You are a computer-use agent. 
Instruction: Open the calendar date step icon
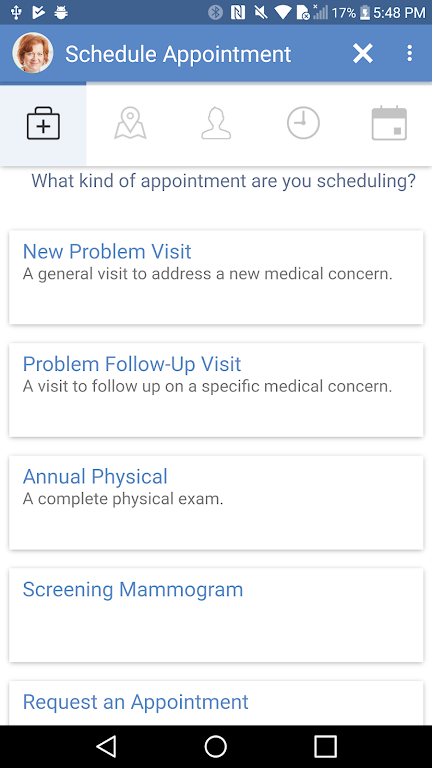point(389,123)
